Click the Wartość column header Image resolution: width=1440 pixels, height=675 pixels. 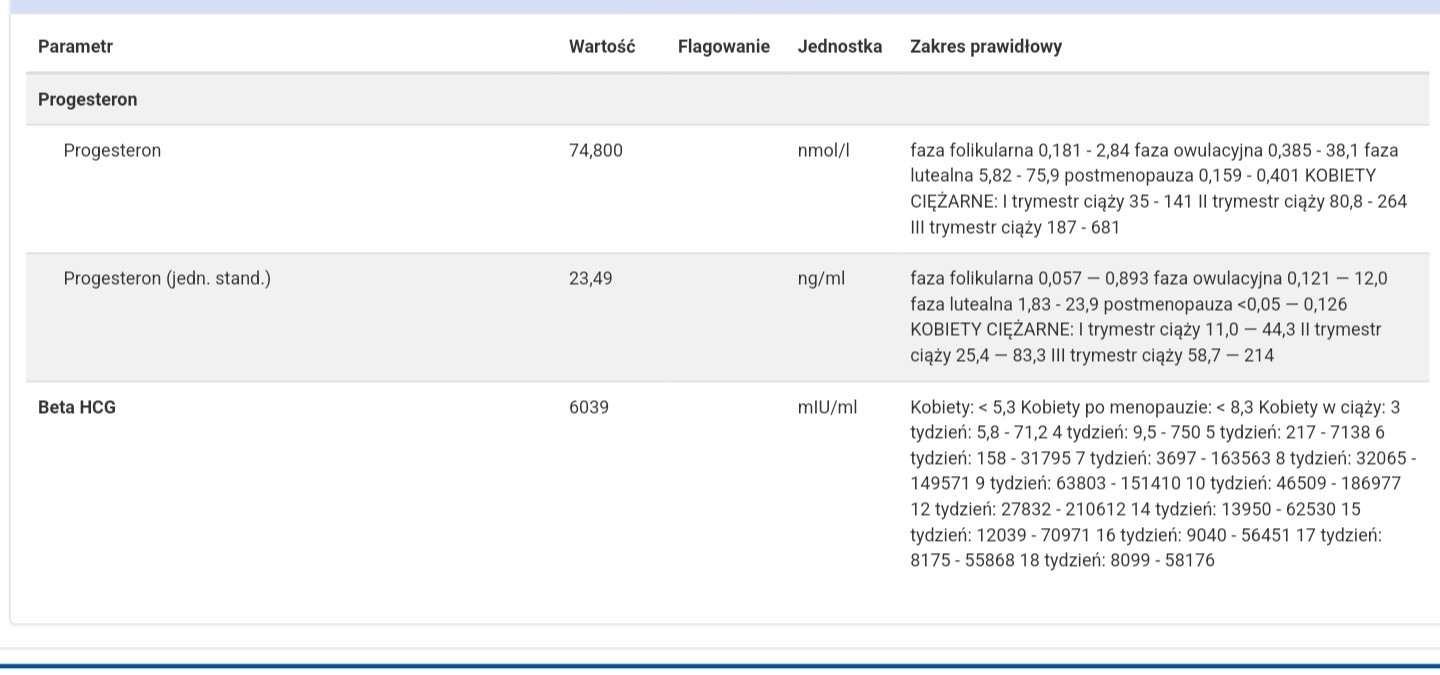(x=602, y=47)
